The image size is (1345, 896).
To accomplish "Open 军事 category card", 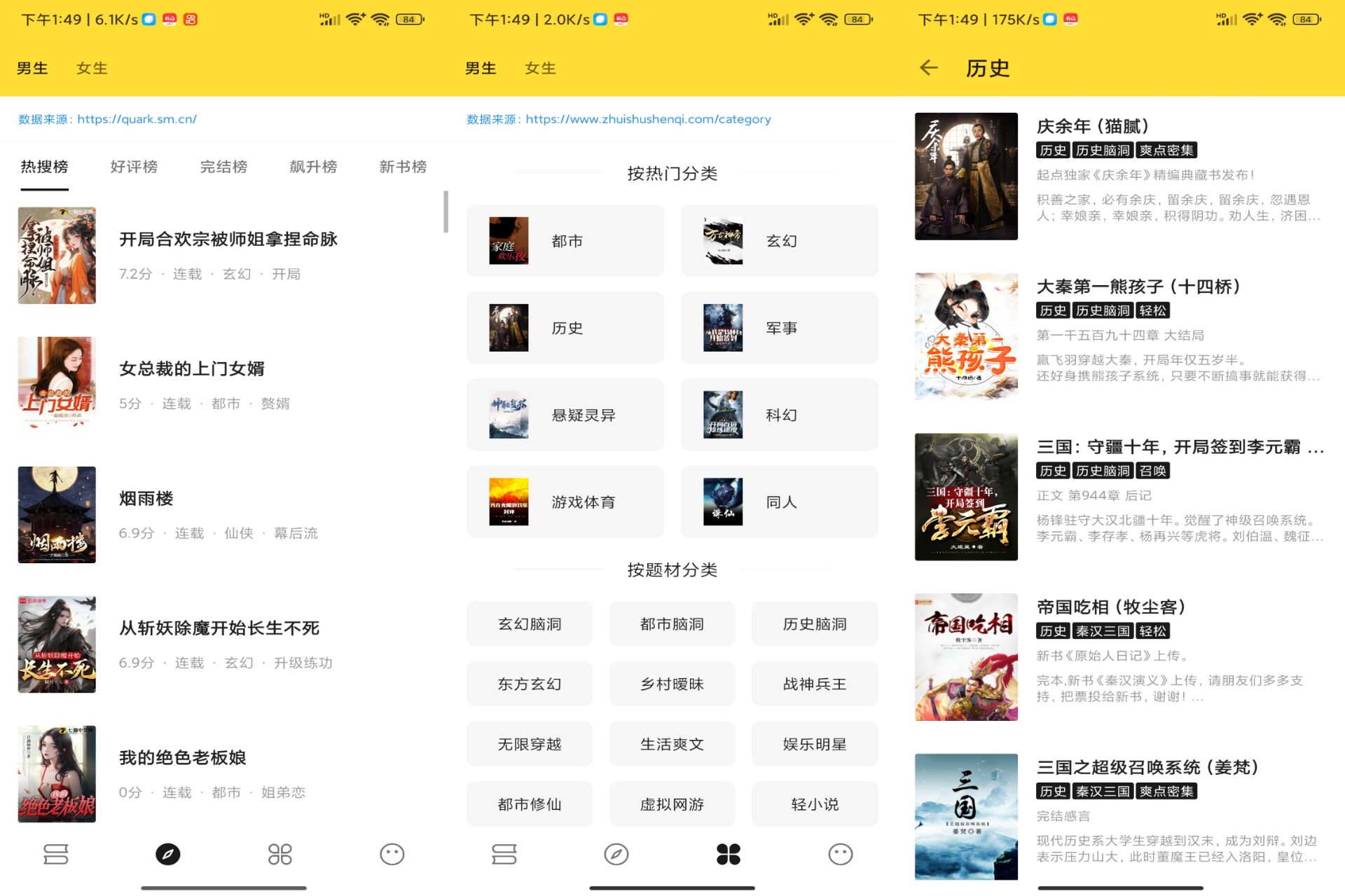I will 779,328.
